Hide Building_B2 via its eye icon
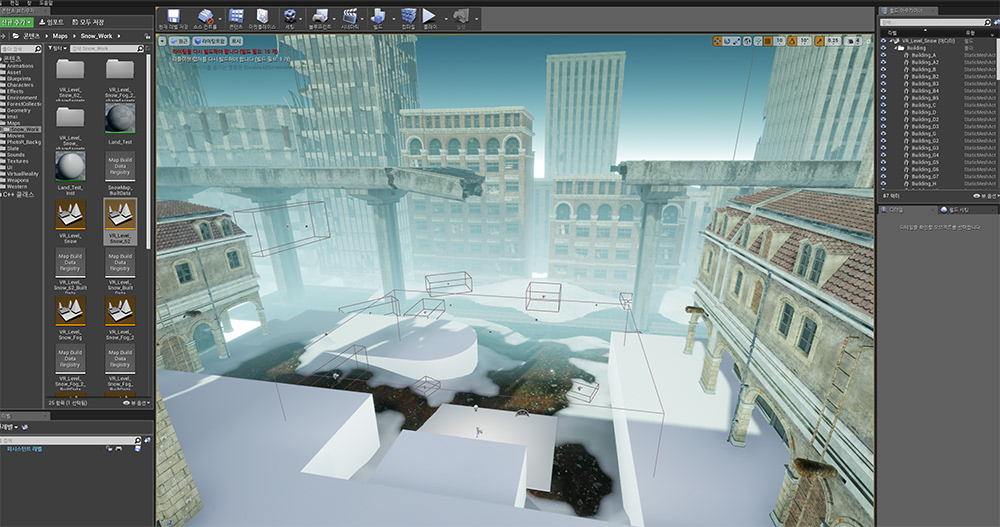 (883, 76)
